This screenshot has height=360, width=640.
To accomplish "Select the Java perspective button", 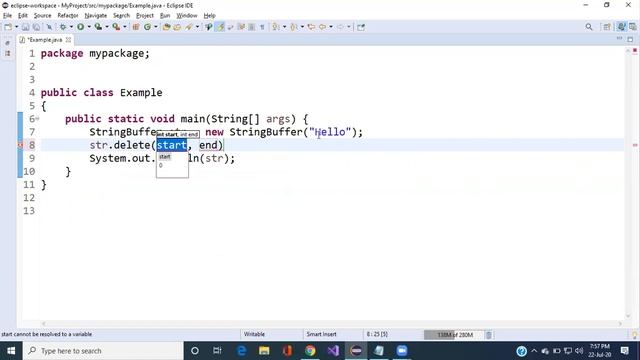I will coord(621,27).
